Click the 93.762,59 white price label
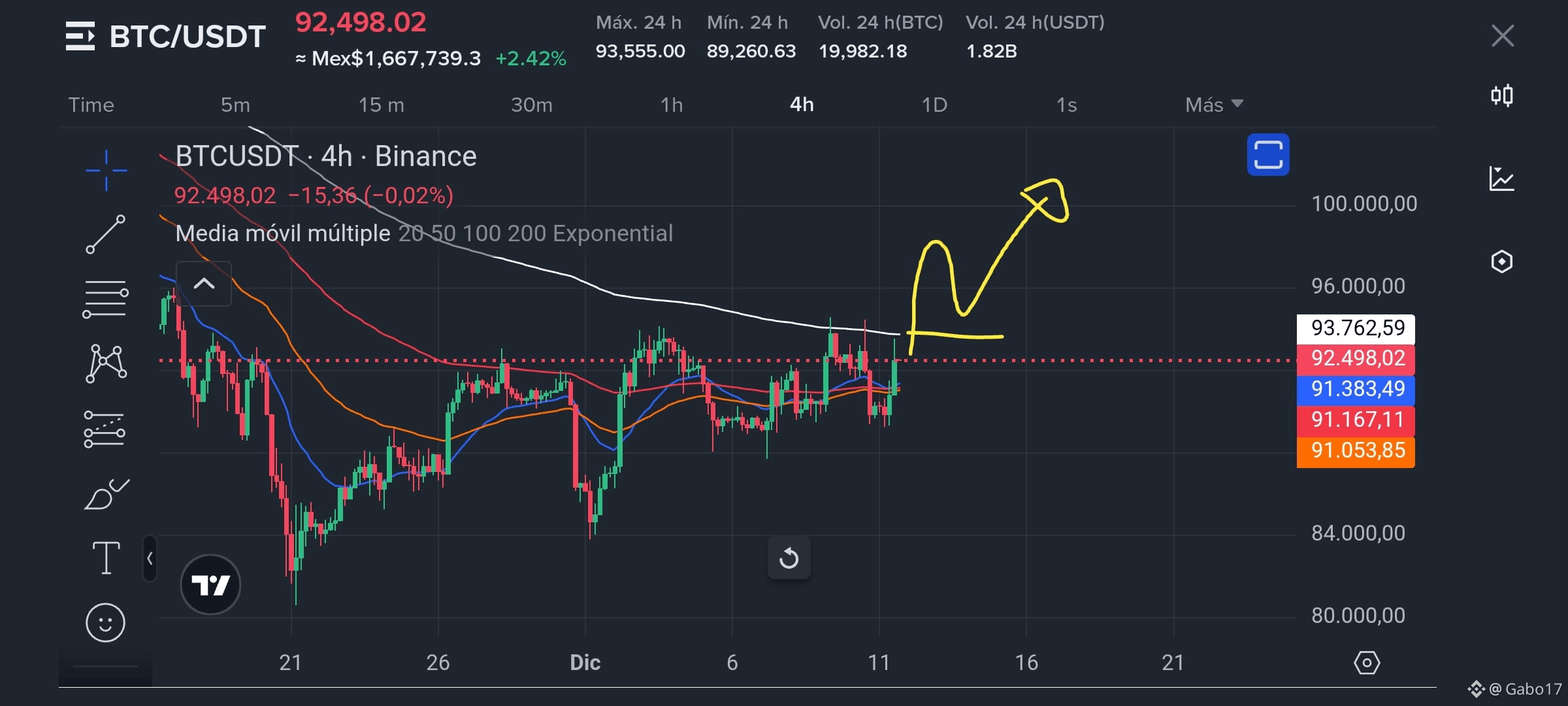 coord(1356,328)
